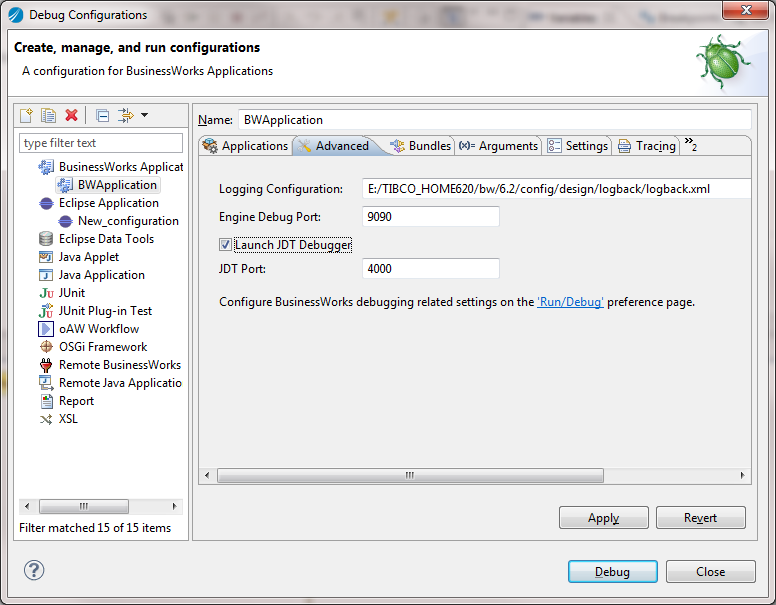
Task: Toggle the Launch JDT Debugger checkbox
Action: coord(225,245)
